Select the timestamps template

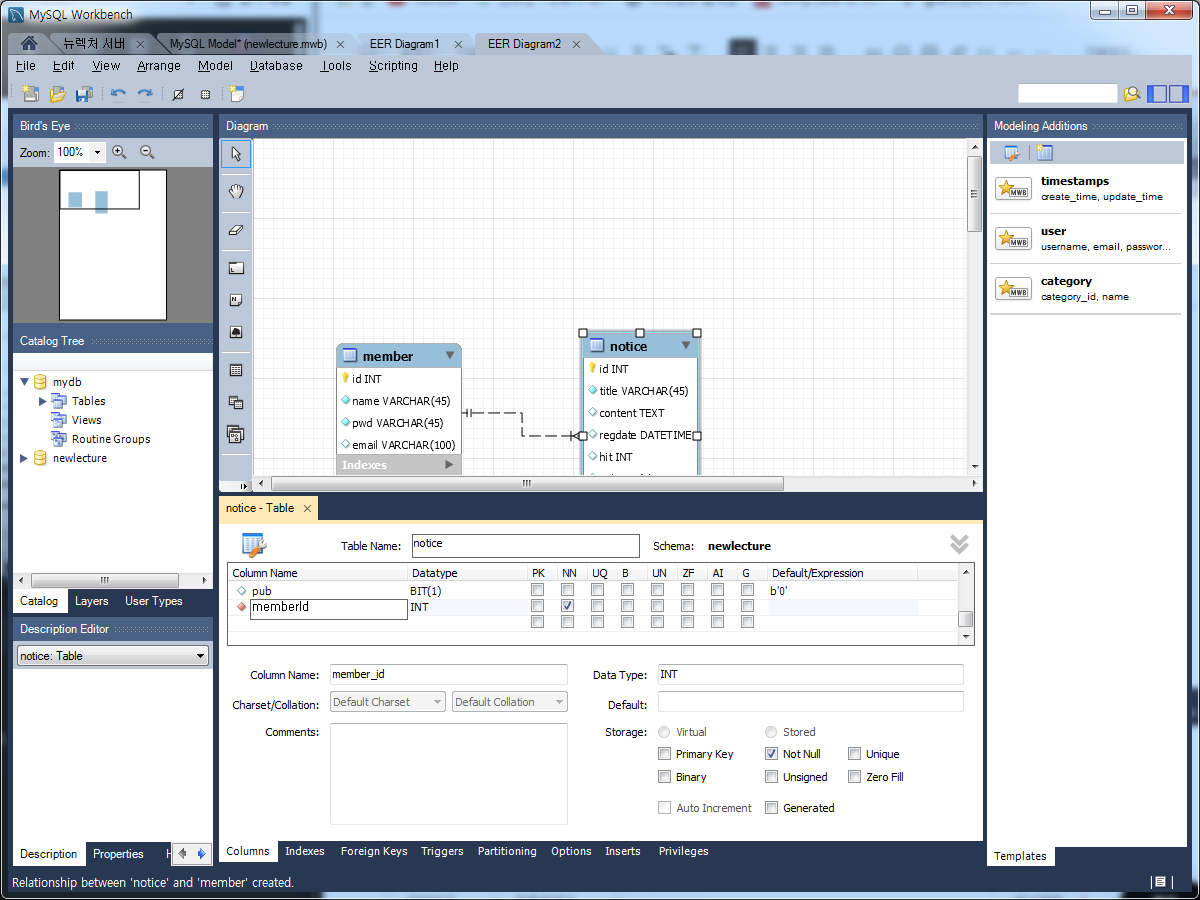1086,189
